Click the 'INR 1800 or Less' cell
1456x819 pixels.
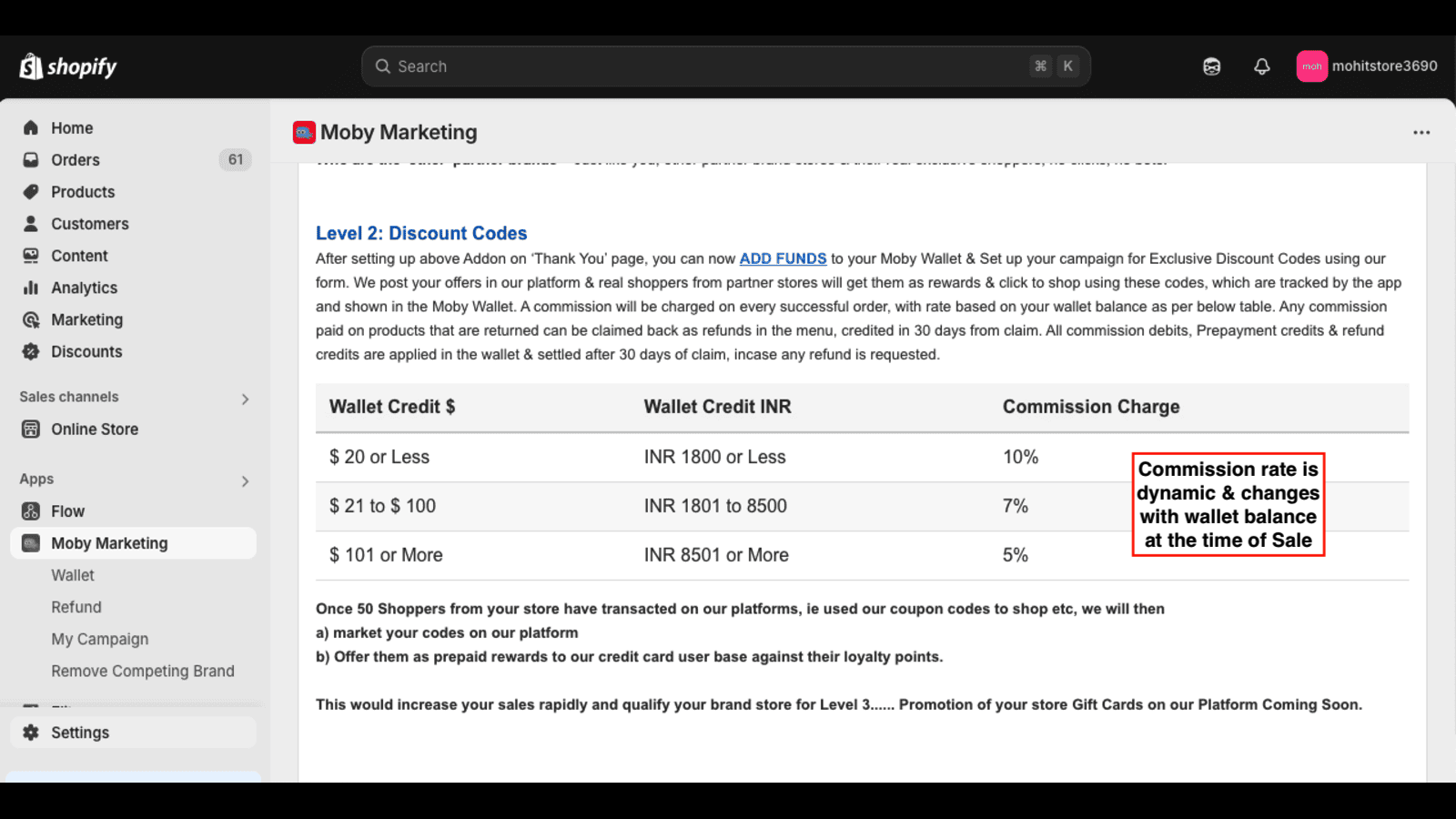click(x=715, y=457)
